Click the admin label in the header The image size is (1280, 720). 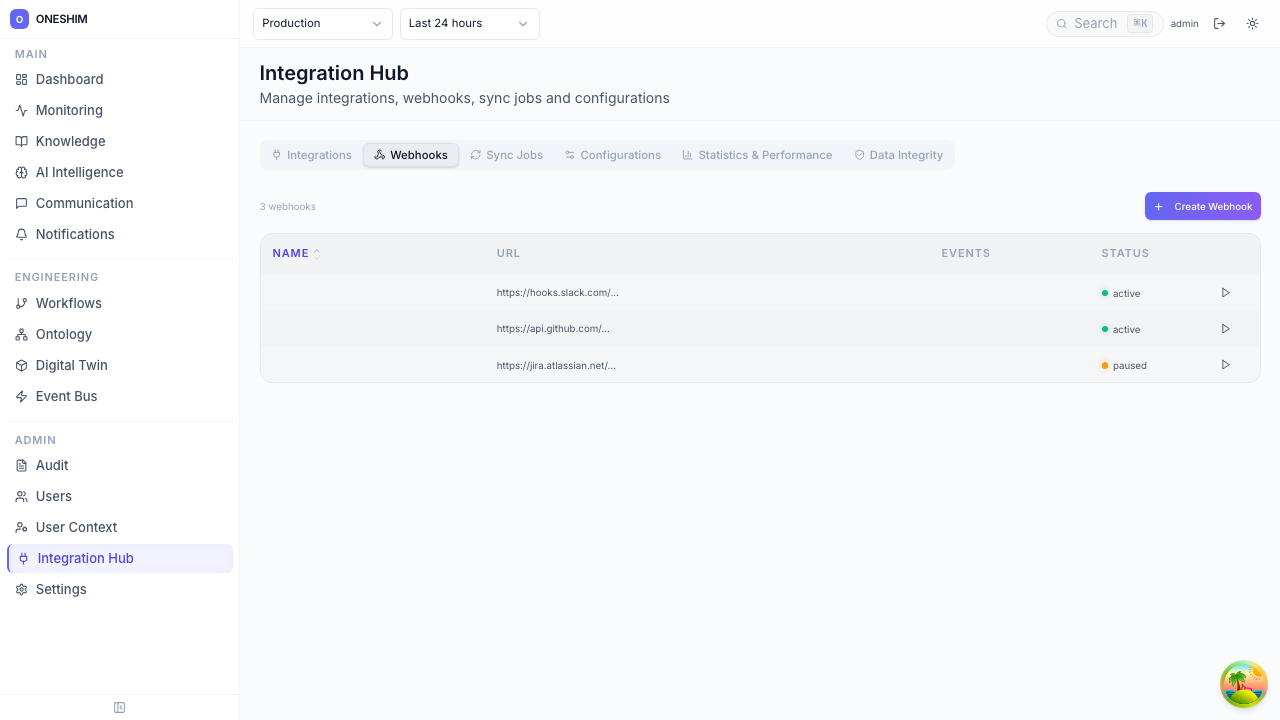[1184, 23]
